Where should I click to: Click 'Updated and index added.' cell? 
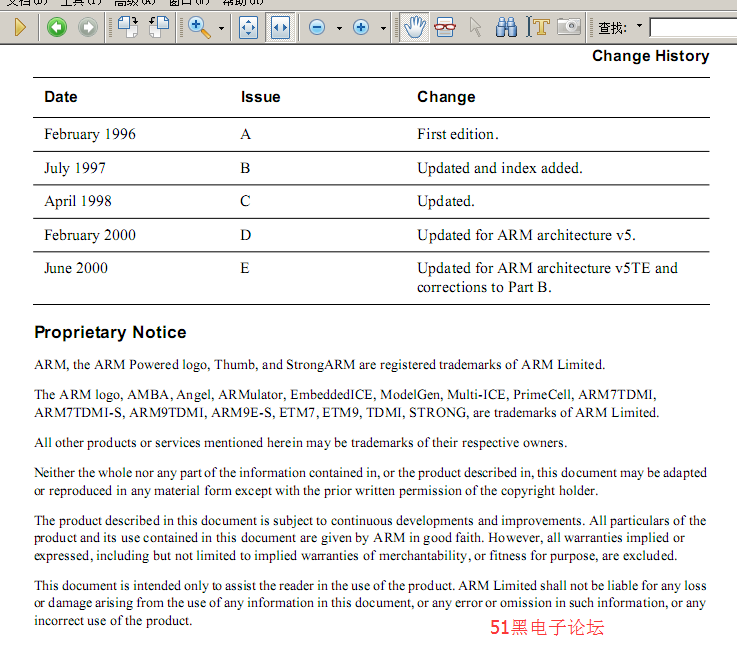tap(500, 168)
